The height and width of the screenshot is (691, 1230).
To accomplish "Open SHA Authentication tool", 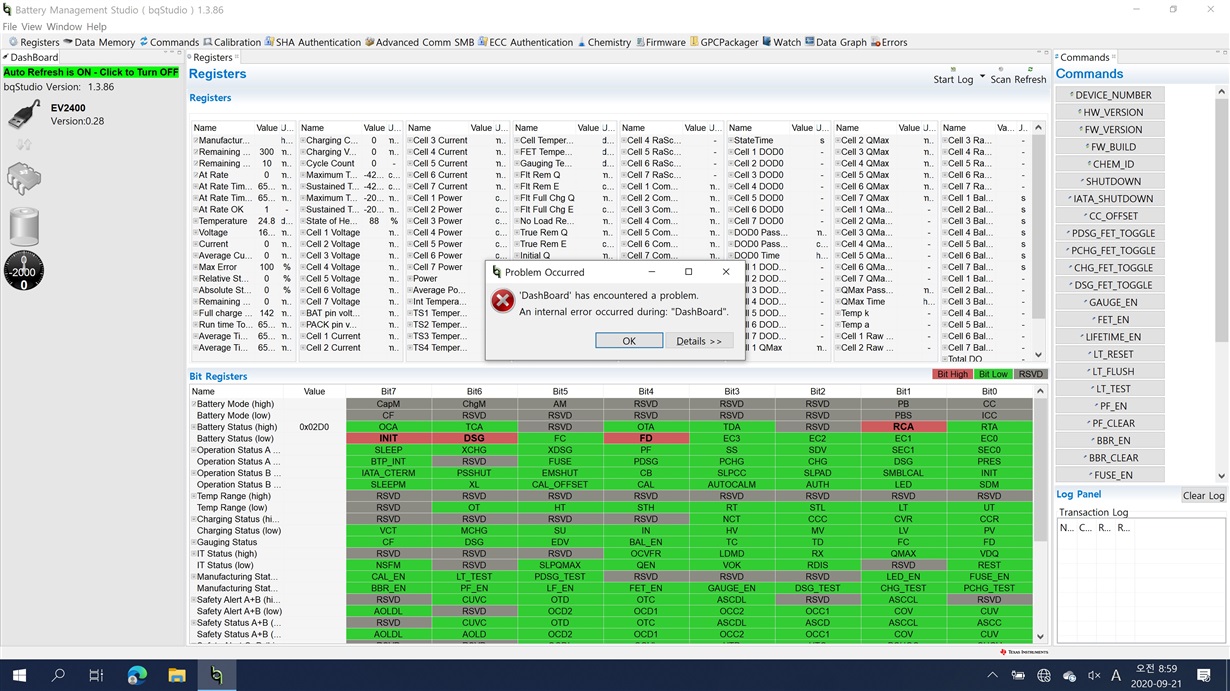I will pyautogui.click(x=312, y=42).
